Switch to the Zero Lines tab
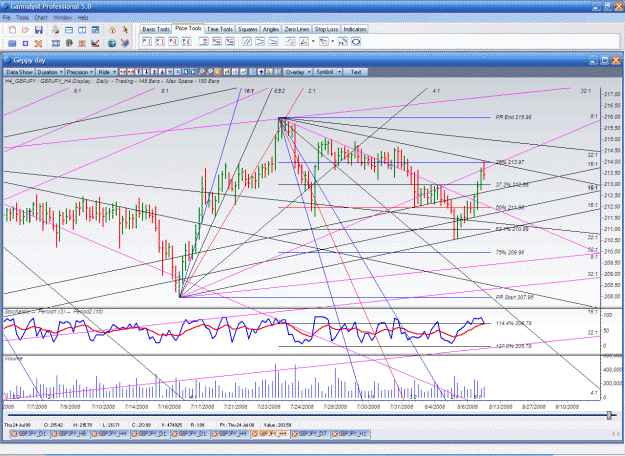Image resolution: width=625 pixels, height=456 pixels. click(297, 29)
